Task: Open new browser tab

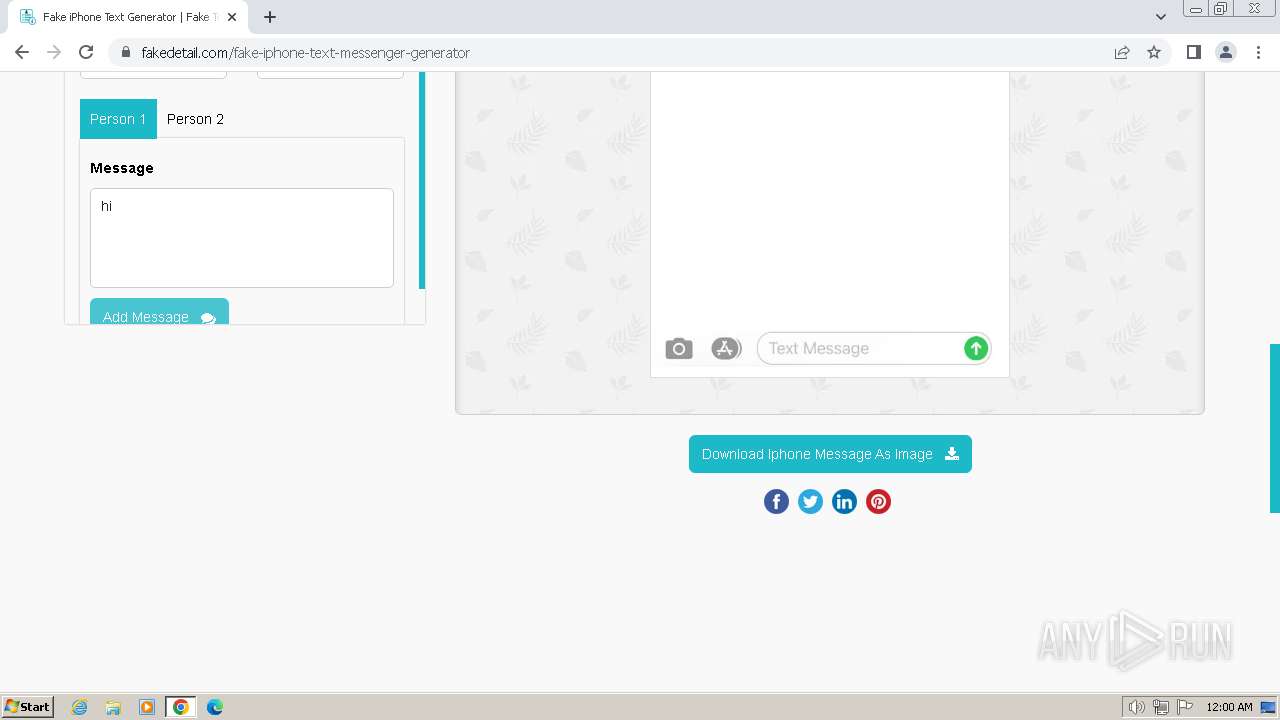Action: pos(270,17)
